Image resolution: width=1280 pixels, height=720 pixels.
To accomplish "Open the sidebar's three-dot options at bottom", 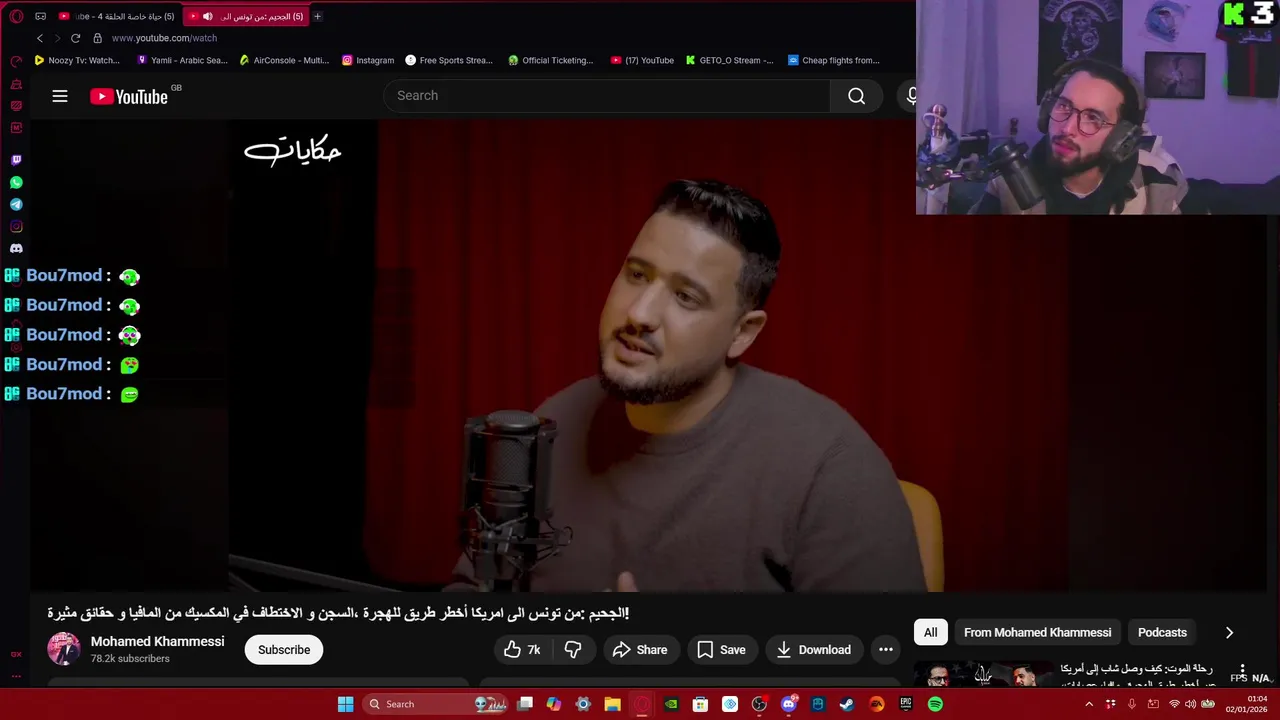I will pos(16,676).
